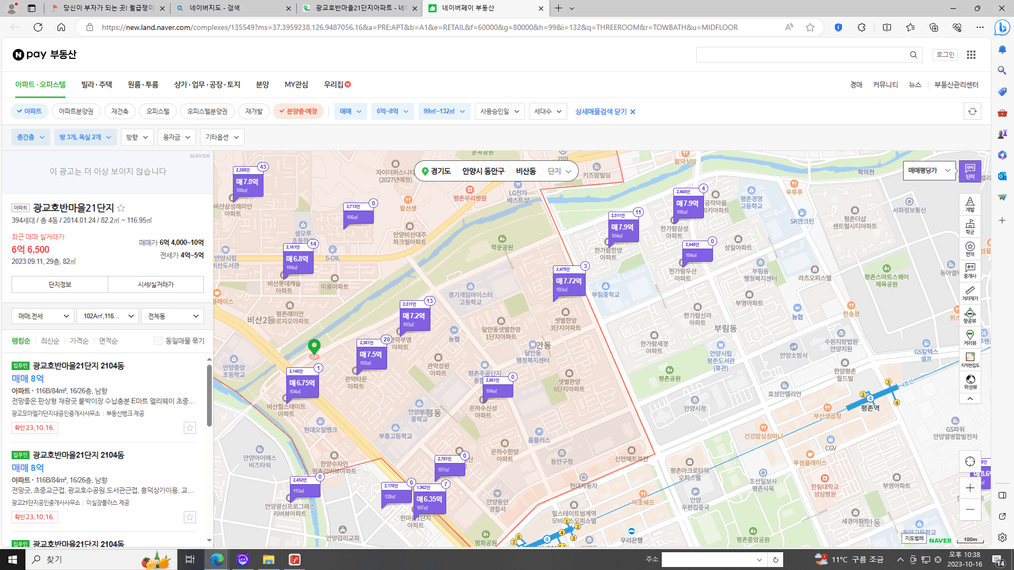
Task: Click the N pay 부동산 logo
Action: [44, 54]
